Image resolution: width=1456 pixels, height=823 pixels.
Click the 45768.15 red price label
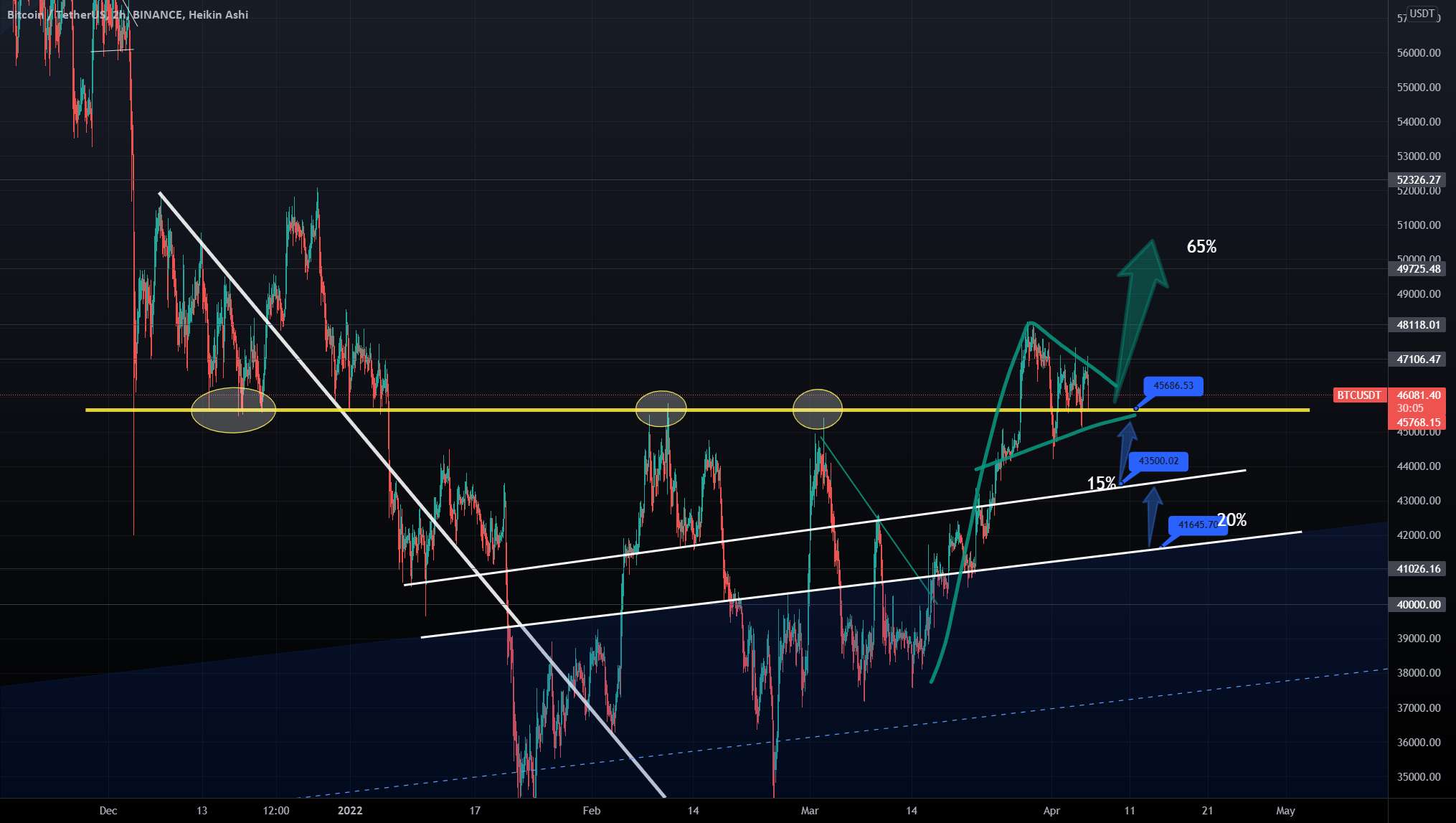pyautogui.click(x=1419, y=423)
